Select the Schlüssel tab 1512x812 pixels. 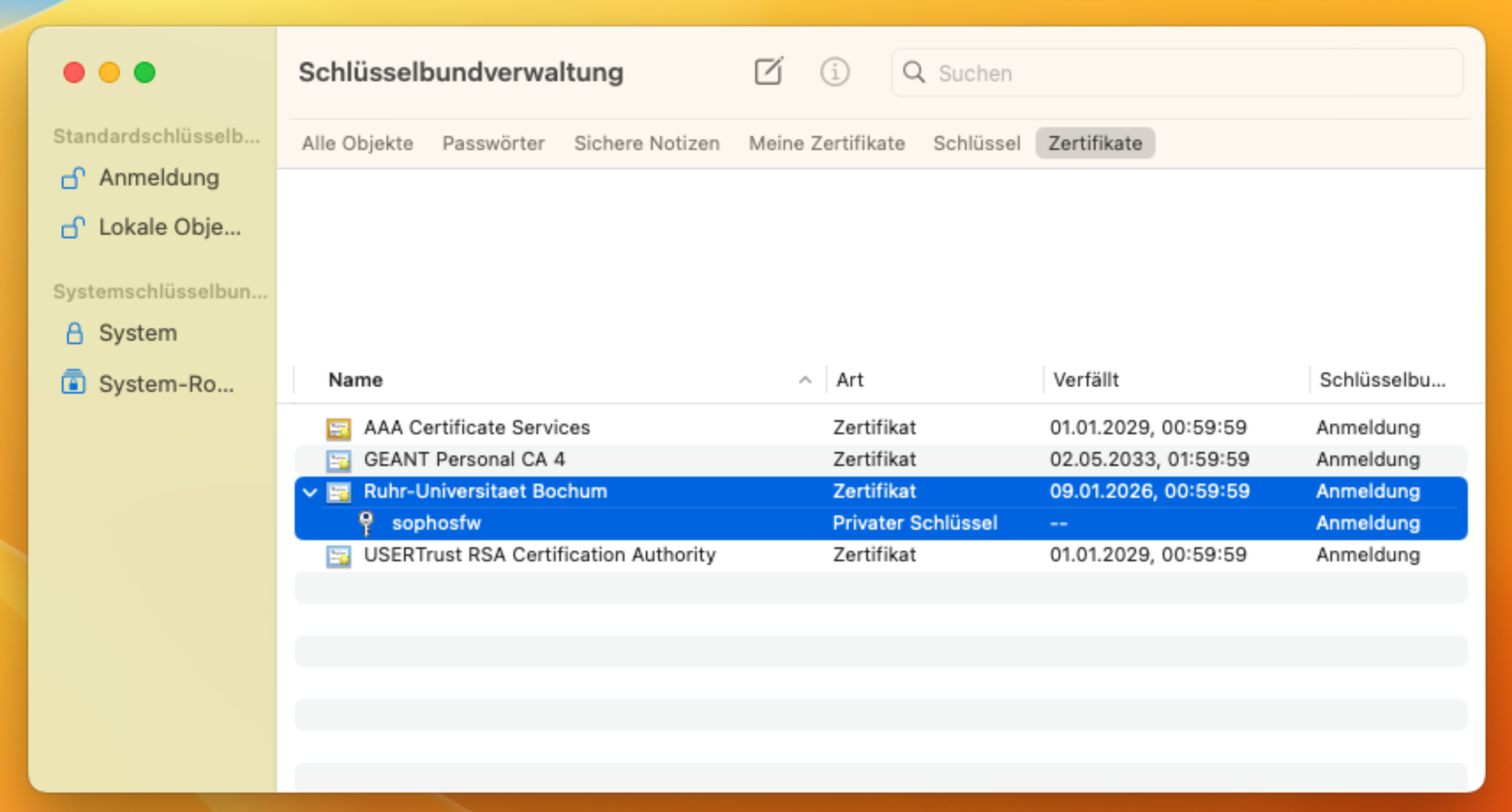[977, 143]
